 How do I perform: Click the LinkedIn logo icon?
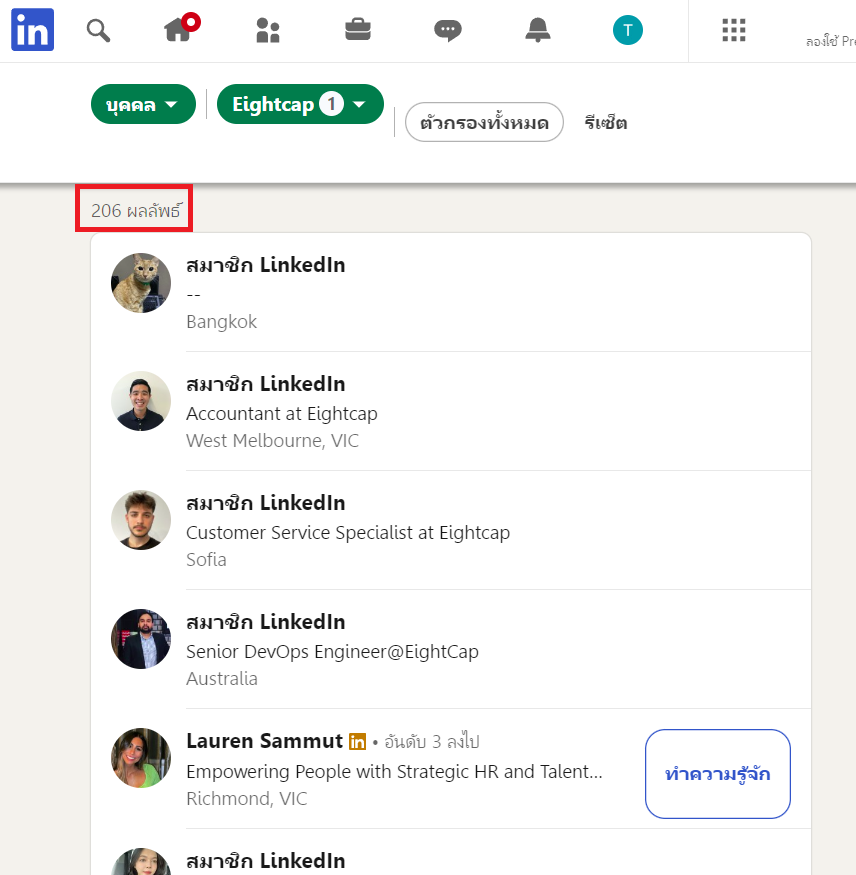[32, 31]
